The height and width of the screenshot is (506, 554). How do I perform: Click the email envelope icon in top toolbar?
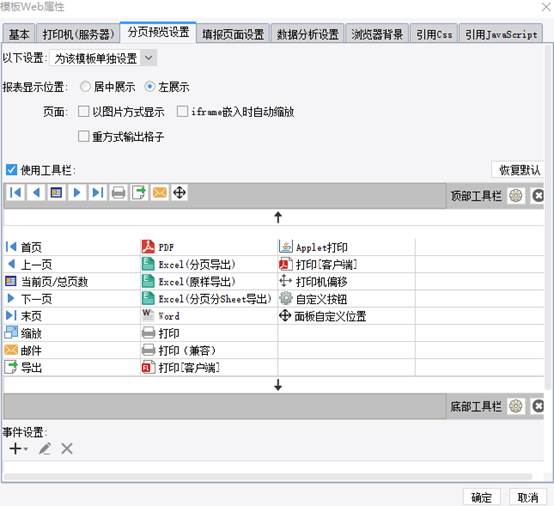point(160,193)
